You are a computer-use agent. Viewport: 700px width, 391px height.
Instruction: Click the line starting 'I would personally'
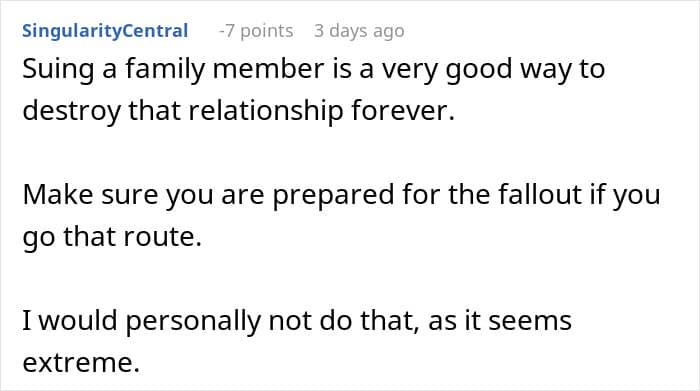coord(297,321)
